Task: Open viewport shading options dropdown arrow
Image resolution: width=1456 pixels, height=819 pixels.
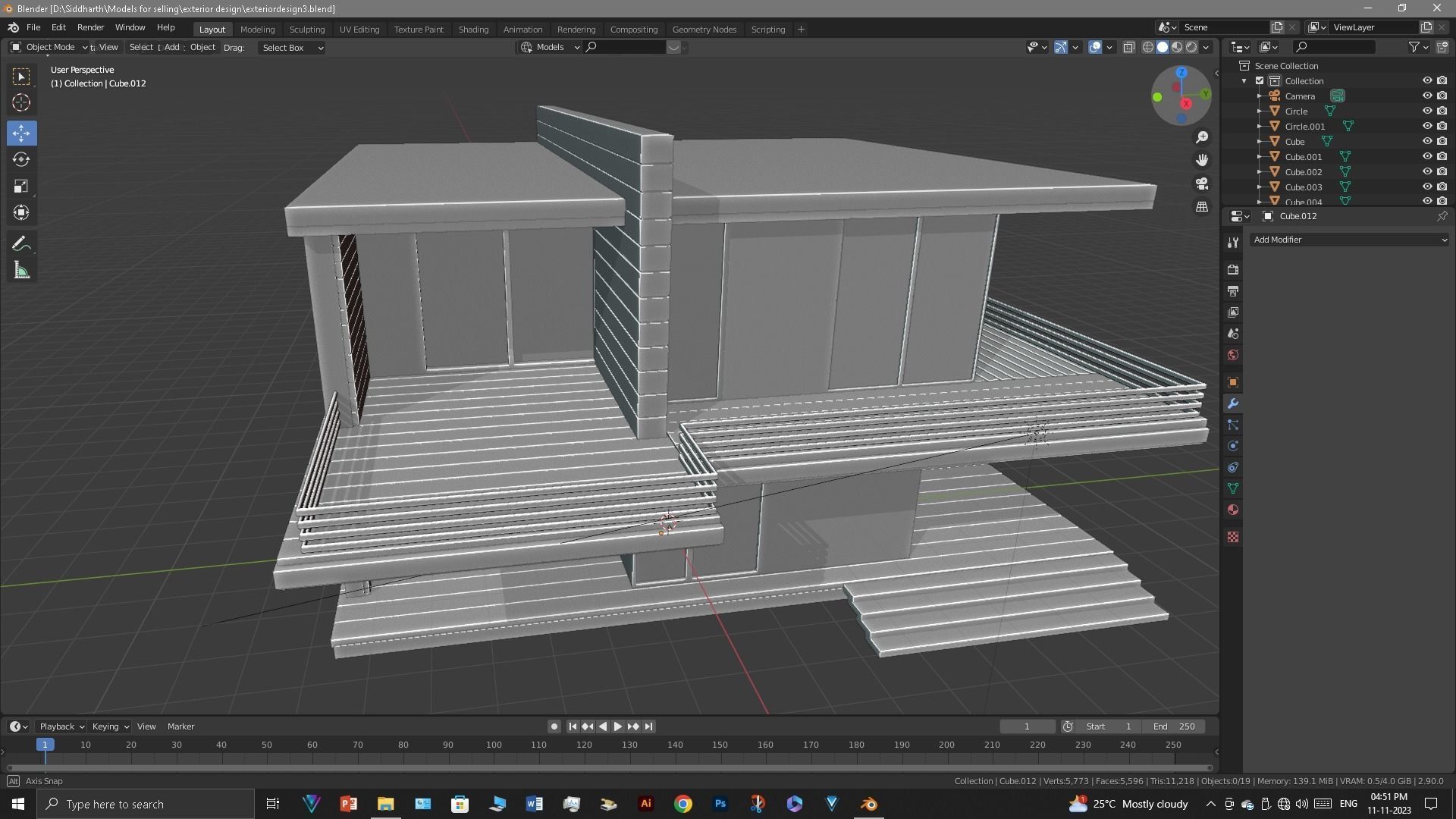Action: [x=1206, y=47]
